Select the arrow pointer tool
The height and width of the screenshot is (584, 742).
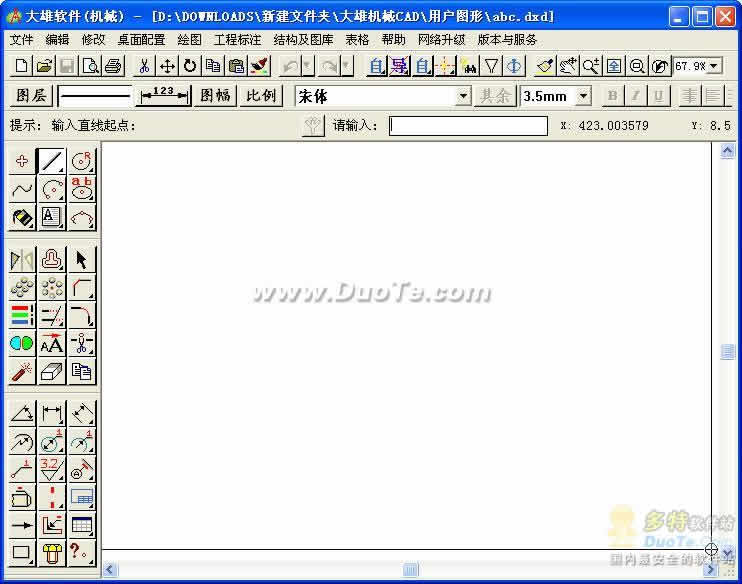(82, 260)
